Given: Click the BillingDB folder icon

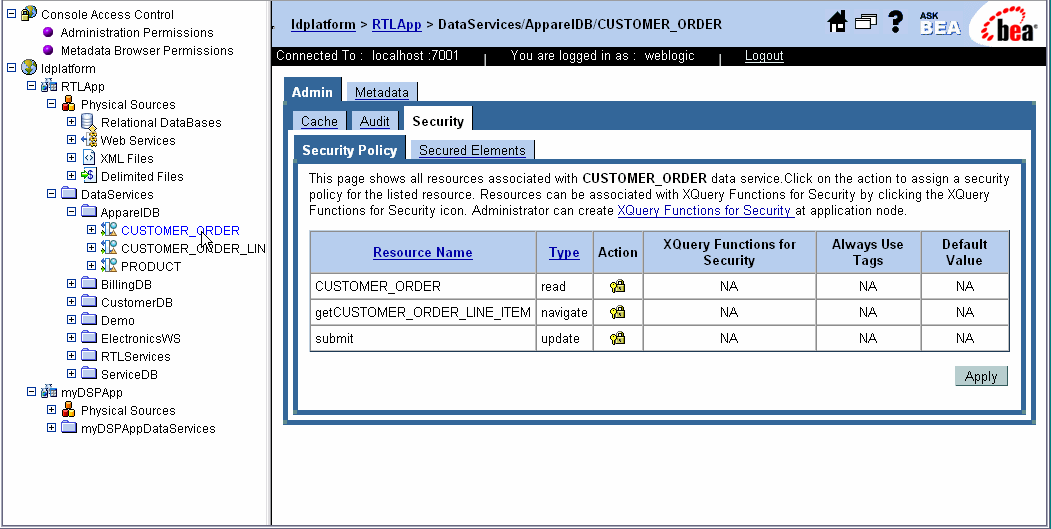Looking at the screenshot, I should tap(88, 284).
